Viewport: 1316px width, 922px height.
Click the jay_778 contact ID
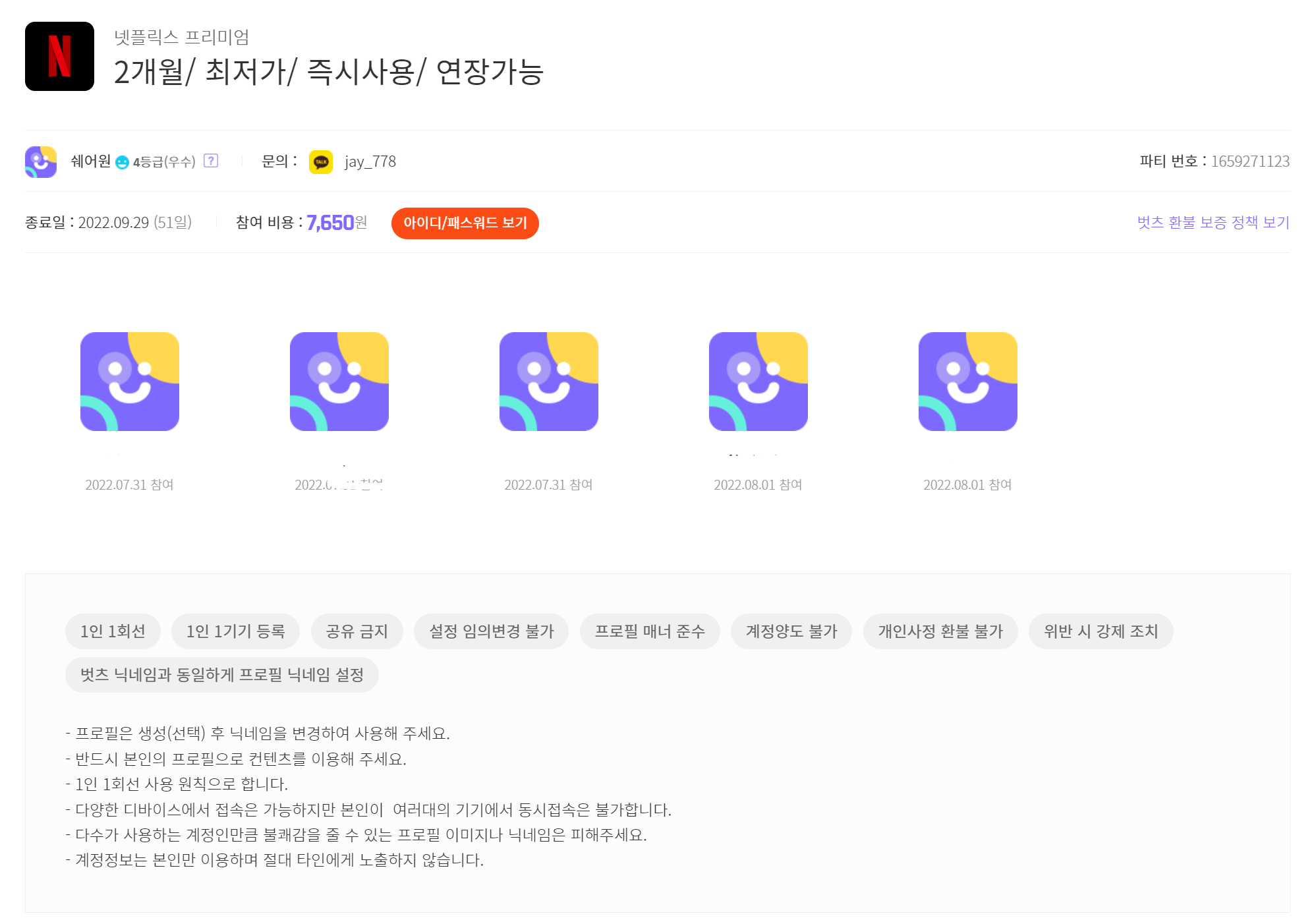[x=370, y=161]
